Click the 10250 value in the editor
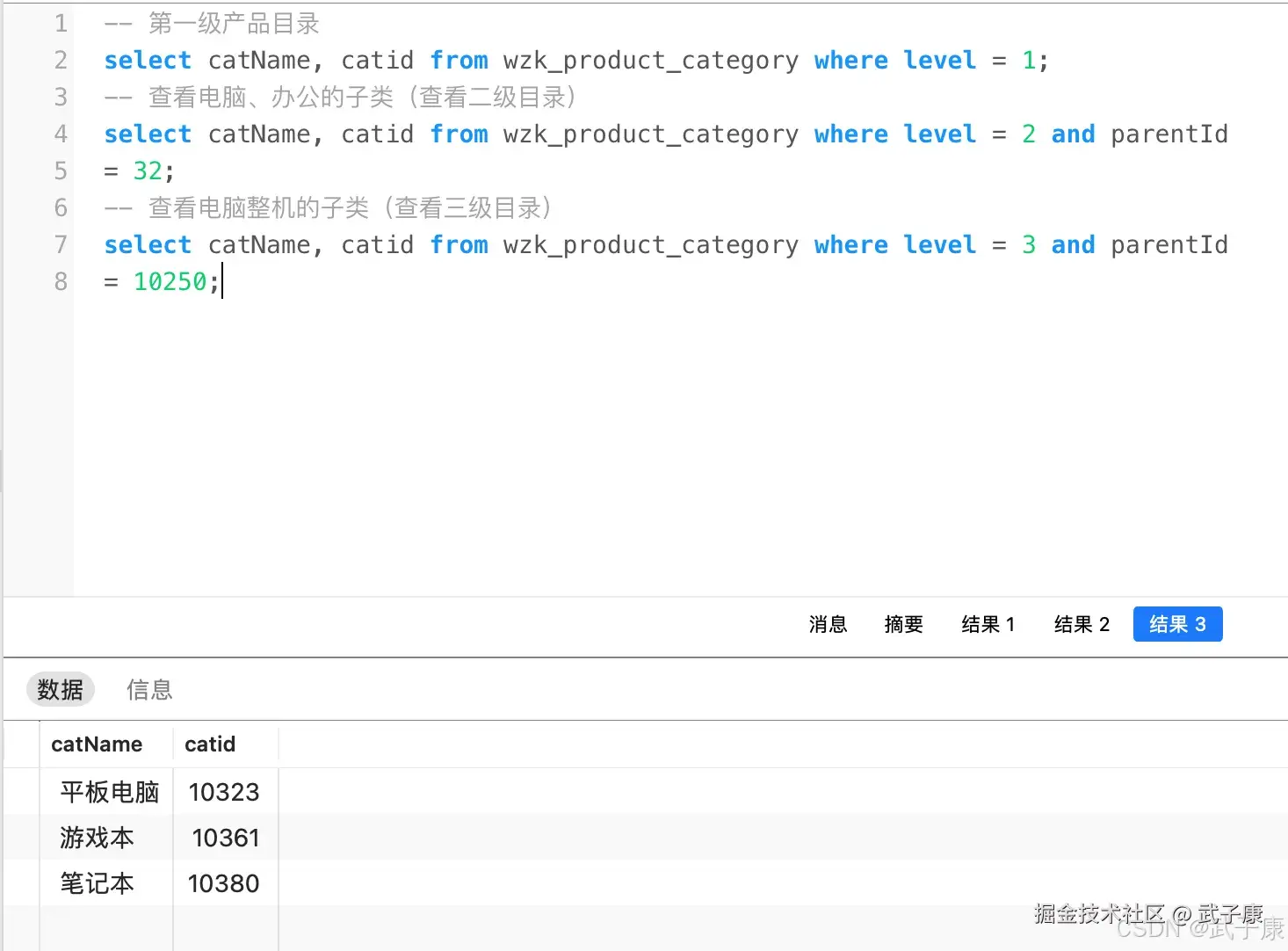Viewport: 1288px width, 951px height. [x=170, y=281]
